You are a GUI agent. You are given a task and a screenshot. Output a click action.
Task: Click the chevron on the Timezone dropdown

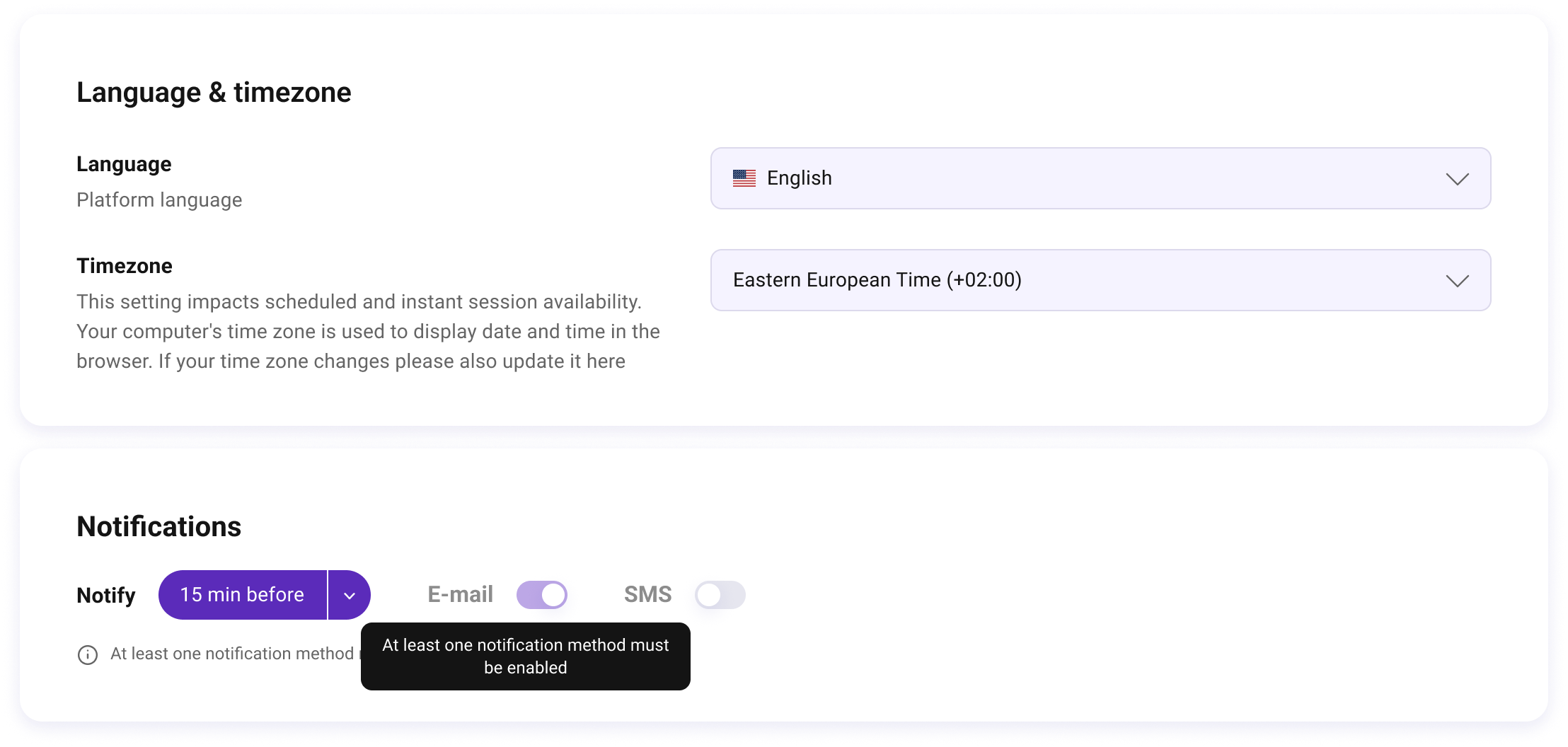coord(1457,281)
